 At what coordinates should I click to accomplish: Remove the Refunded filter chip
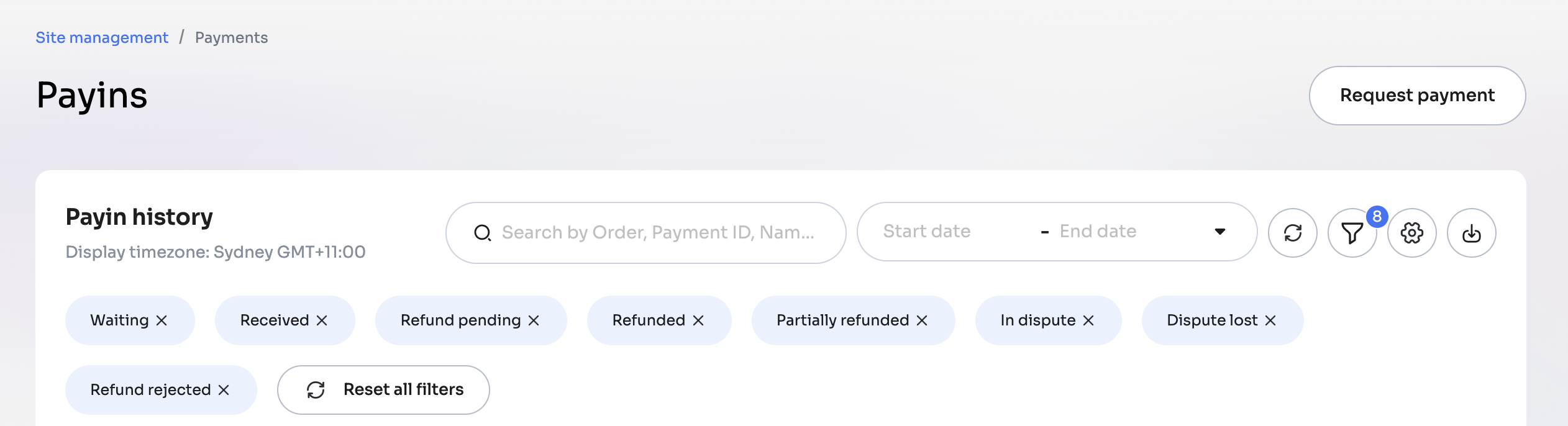click(x=698, y=320)
